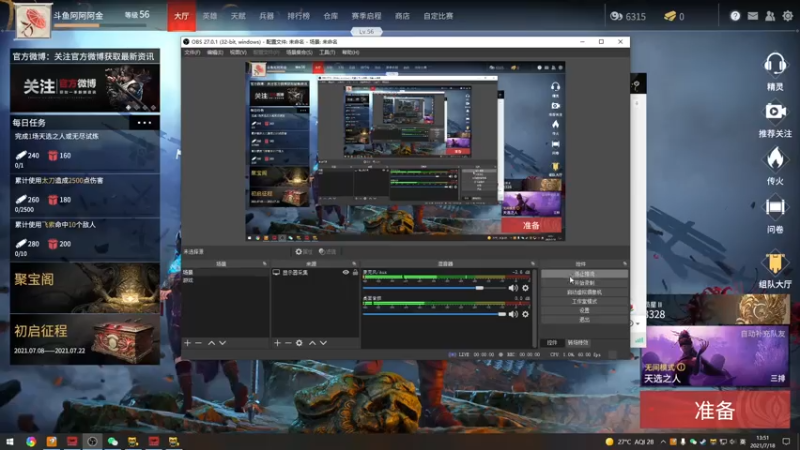Pop out the OBS mixer dock with its header icon
Screen dimensions: 800x450
tap(533, 264)
